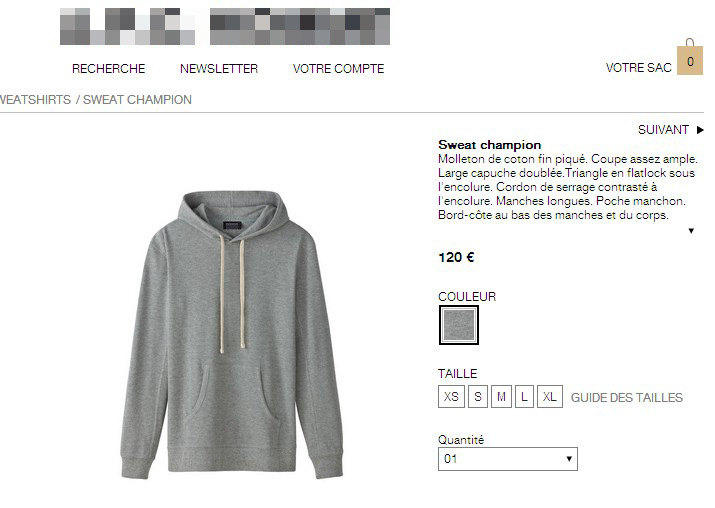Click the VOTRE SAC link

pyautogui.click(x=638, y=68)
